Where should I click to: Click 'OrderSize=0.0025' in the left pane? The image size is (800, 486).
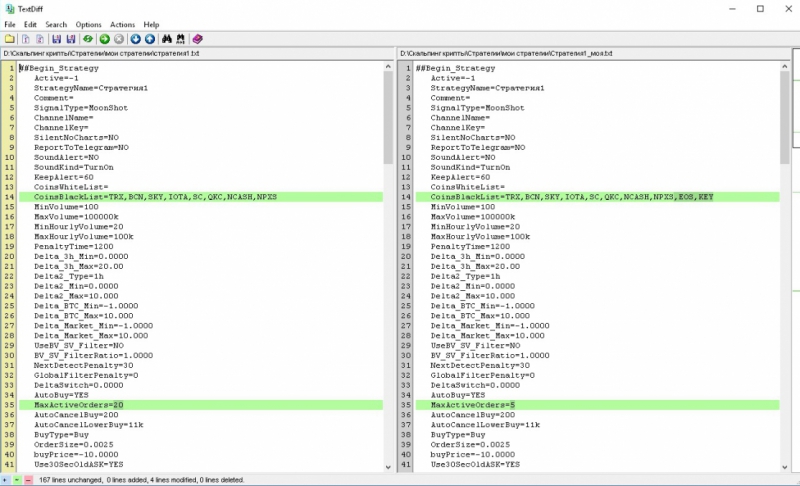73,445
